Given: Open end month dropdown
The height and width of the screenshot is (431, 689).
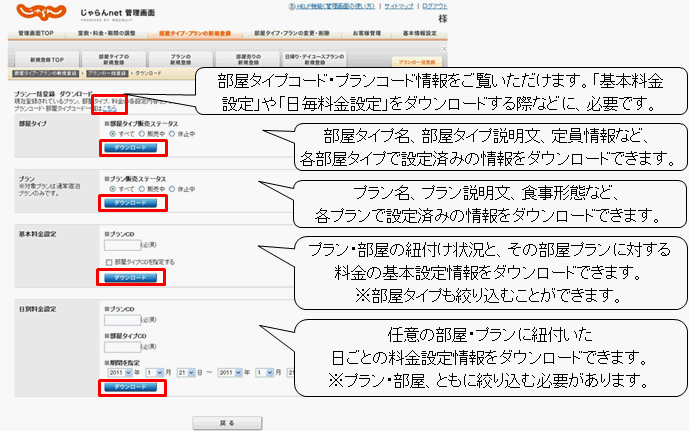Looking at the screenshot, I should [x=265, y=373].
